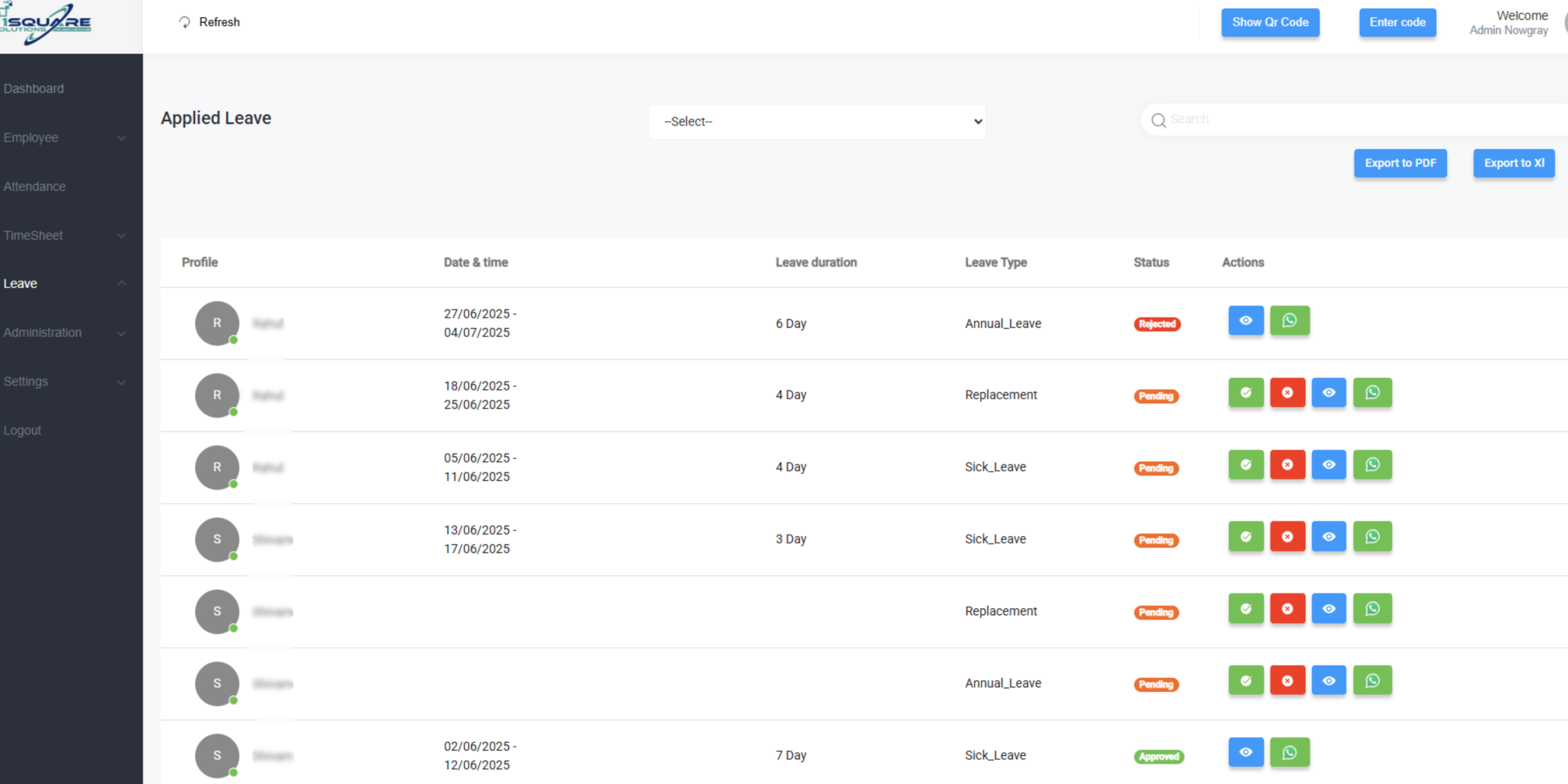Go to Dashboard in sidebar
This screenshot has height=784, width=1568.
[x=34, y=89]
